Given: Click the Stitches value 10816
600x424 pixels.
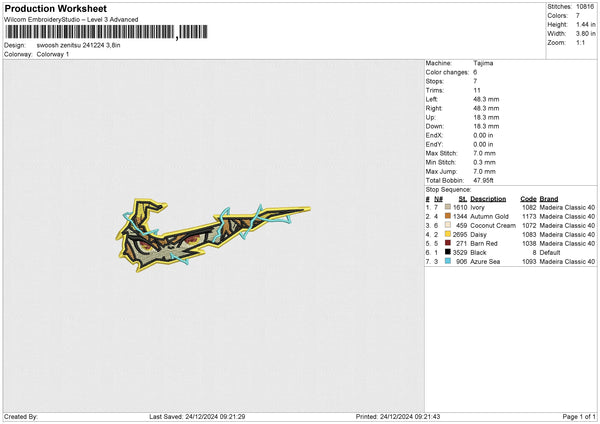Looking at the screenshot, I should pos(585,7).
